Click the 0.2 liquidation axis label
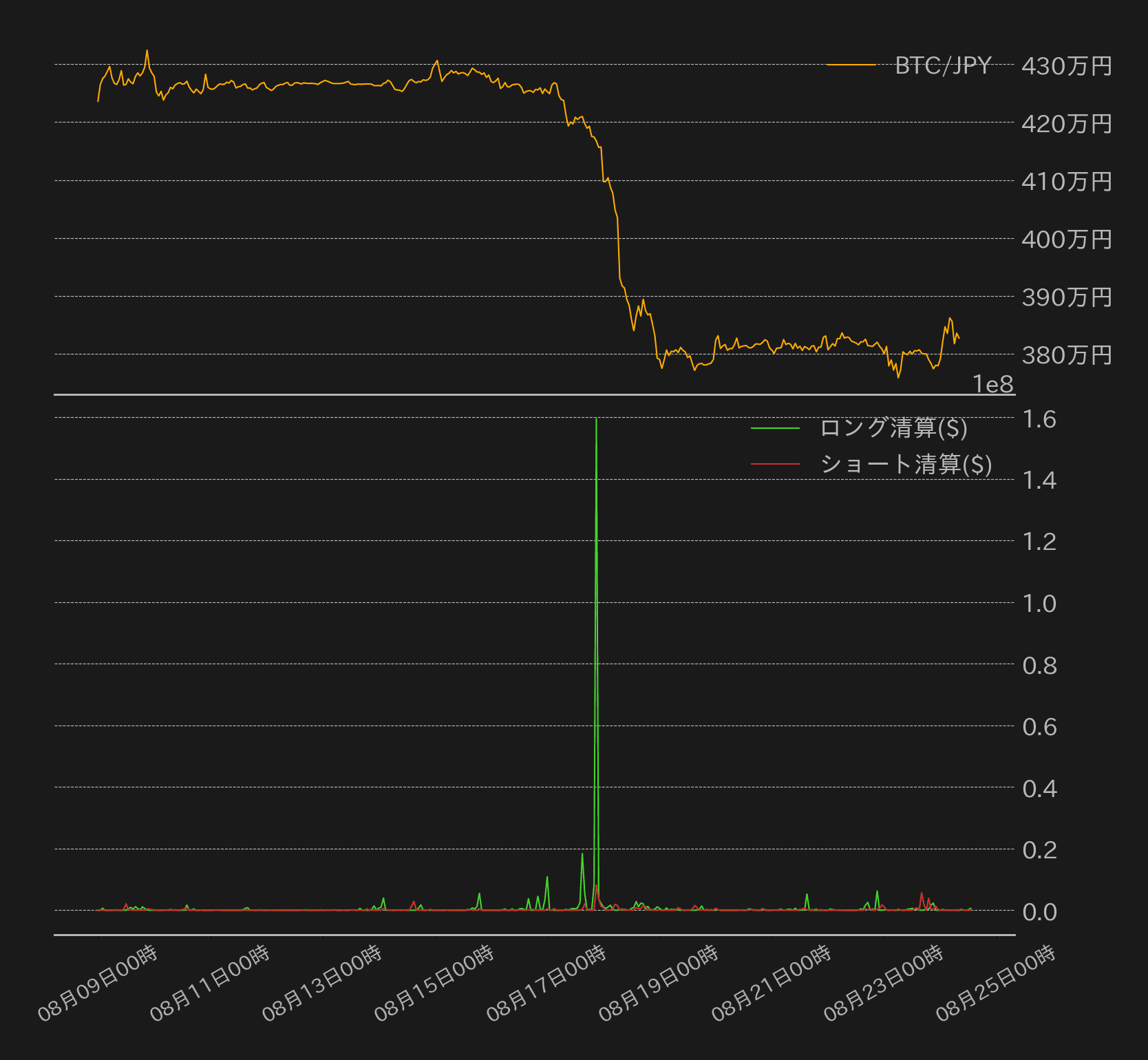This screenshot has width=1148, height=1060. (1039, 850)
